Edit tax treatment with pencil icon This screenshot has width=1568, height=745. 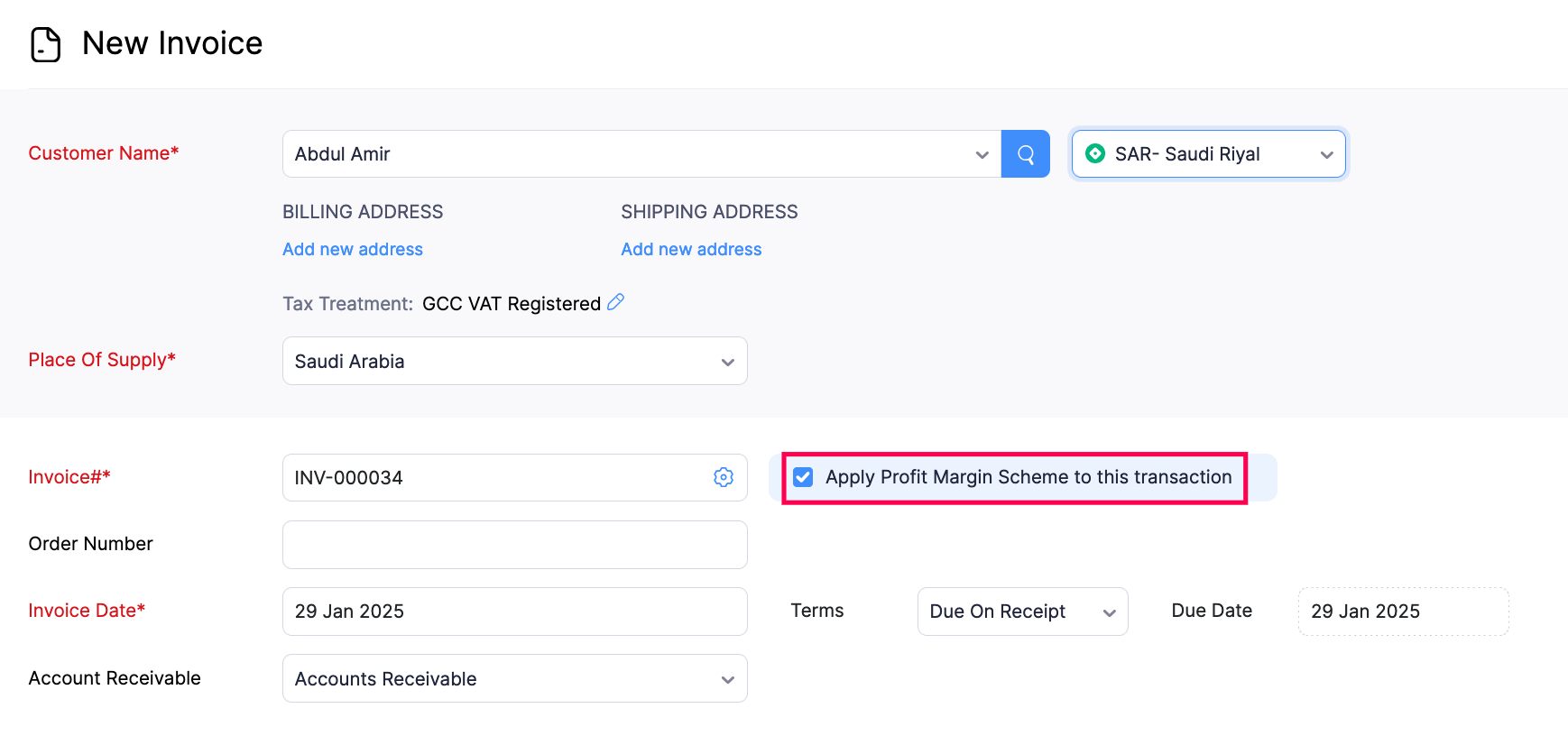click(x=616, y=302)
